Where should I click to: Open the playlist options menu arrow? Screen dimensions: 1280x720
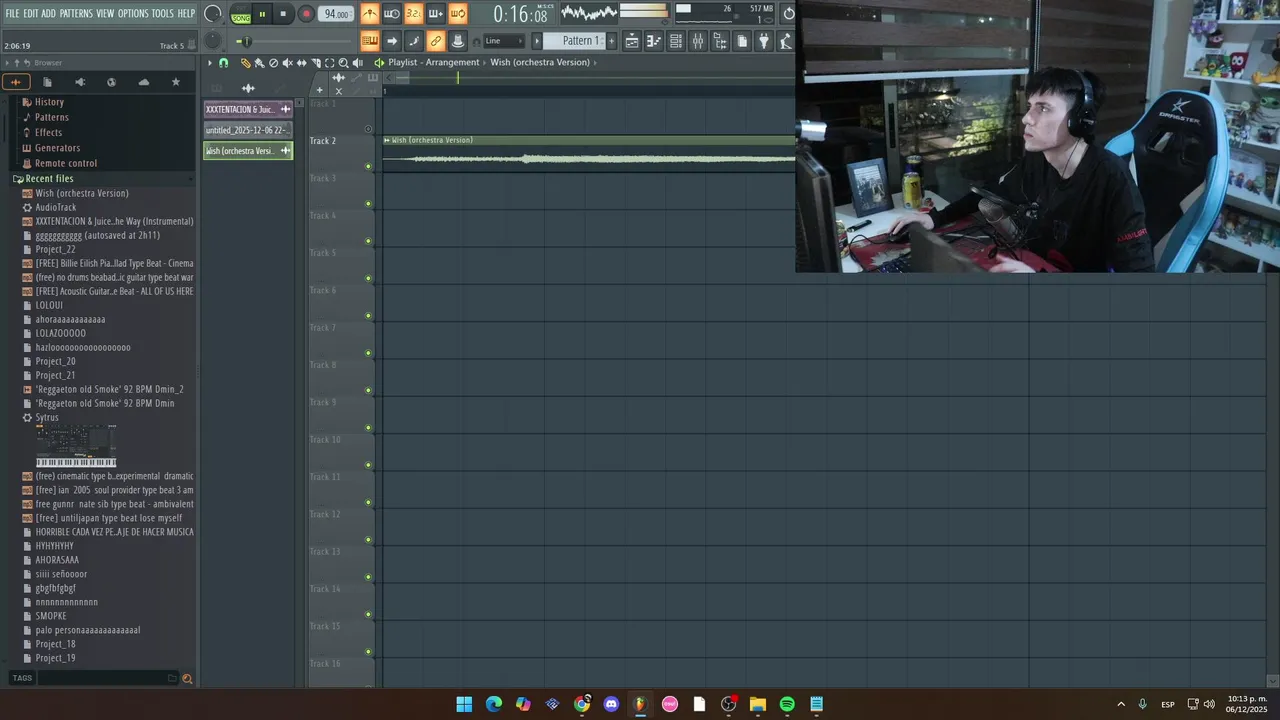[x=210, y=63]
